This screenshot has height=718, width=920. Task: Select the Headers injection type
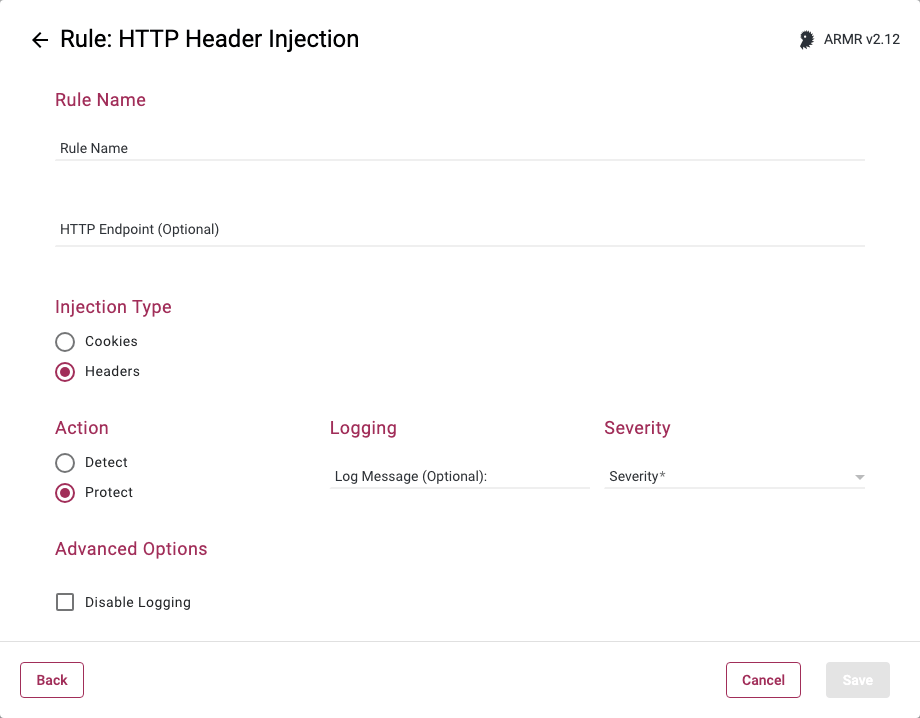click(x=65, y=372)
